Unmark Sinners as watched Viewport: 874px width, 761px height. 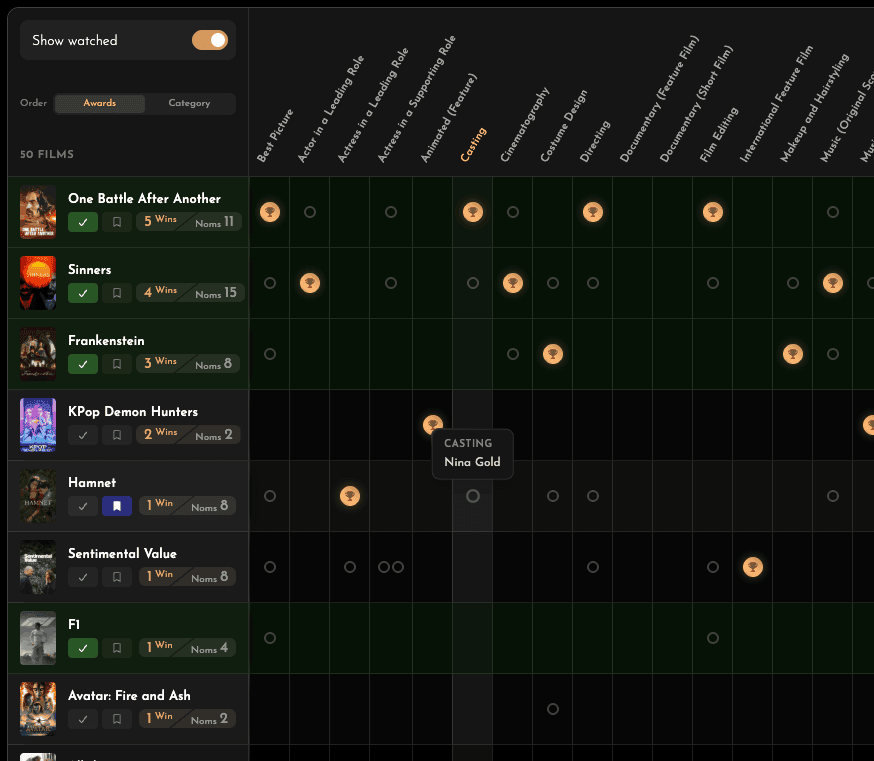(x=83, y=293)
